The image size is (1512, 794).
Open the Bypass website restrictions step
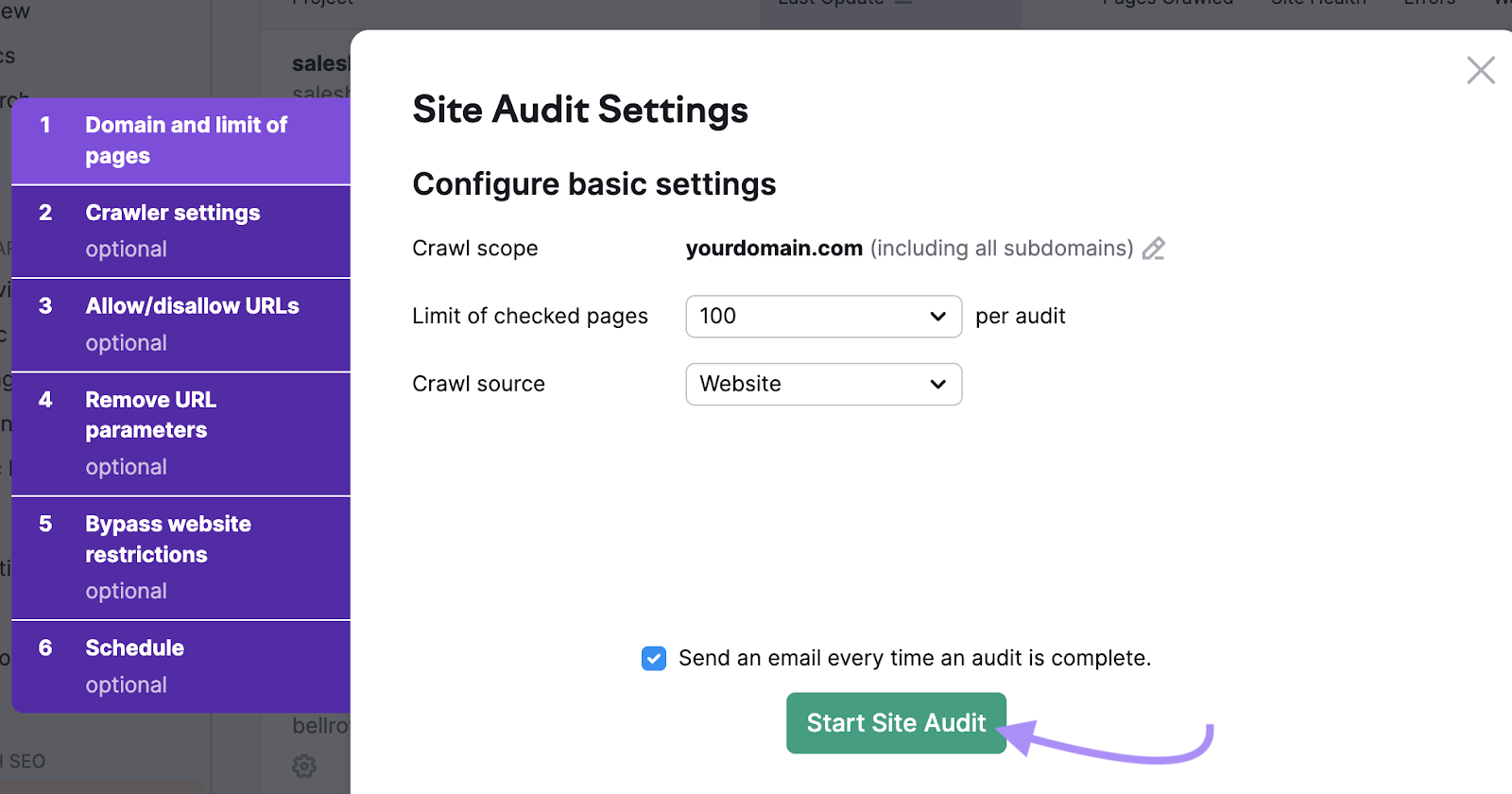[180, 557]
